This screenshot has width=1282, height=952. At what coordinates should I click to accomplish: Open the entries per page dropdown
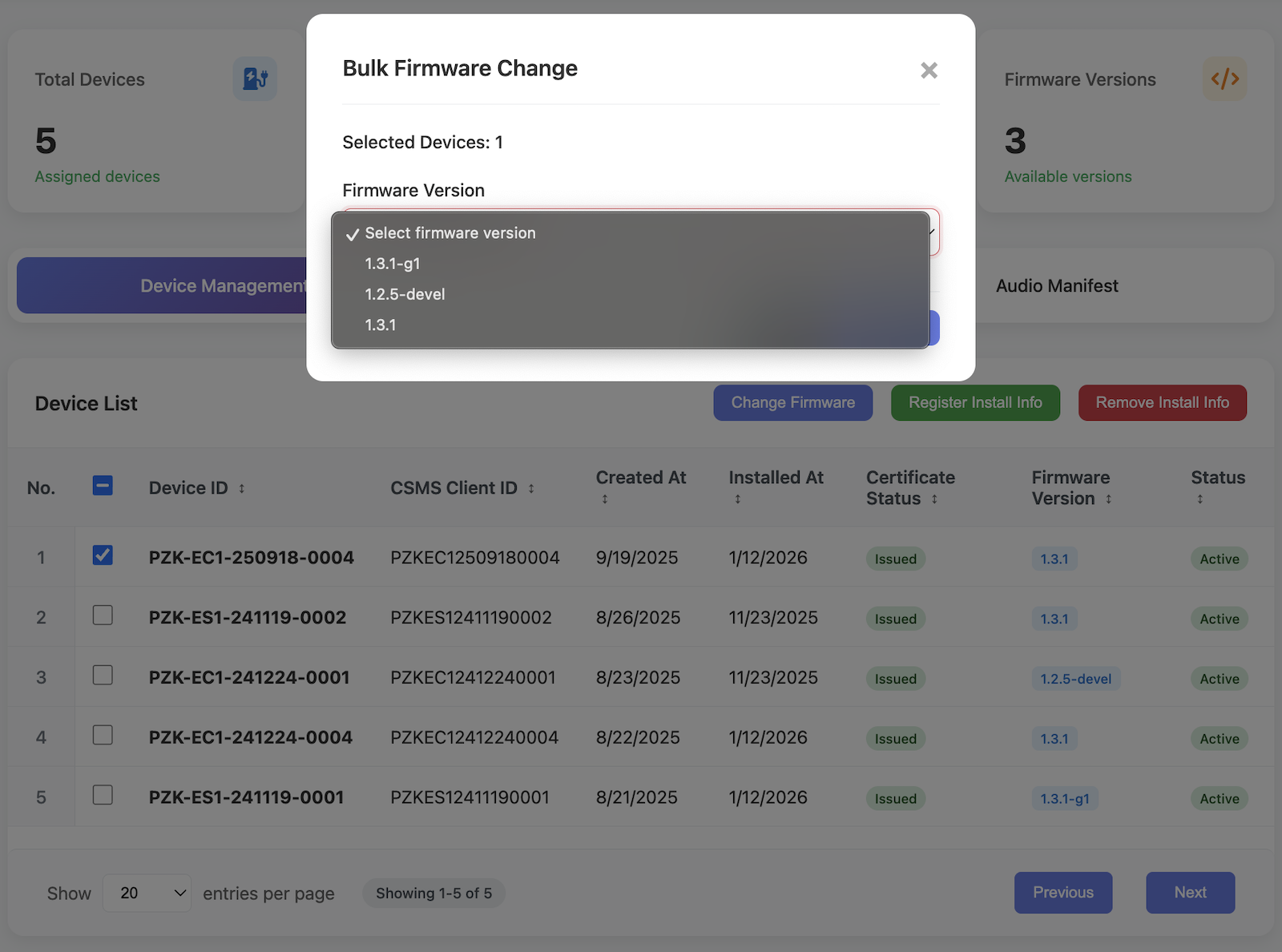147,893
